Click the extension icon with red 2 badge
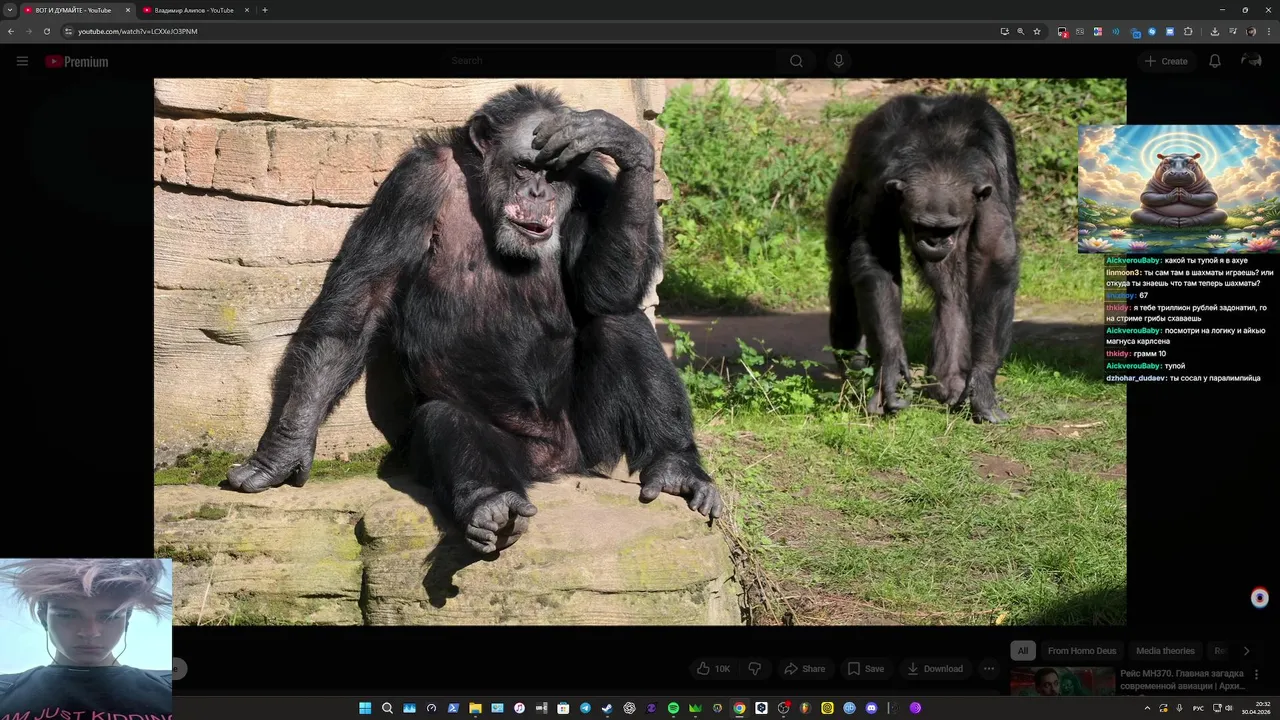The height and width of the screenshot is (720, 1280). [1063, 31]
